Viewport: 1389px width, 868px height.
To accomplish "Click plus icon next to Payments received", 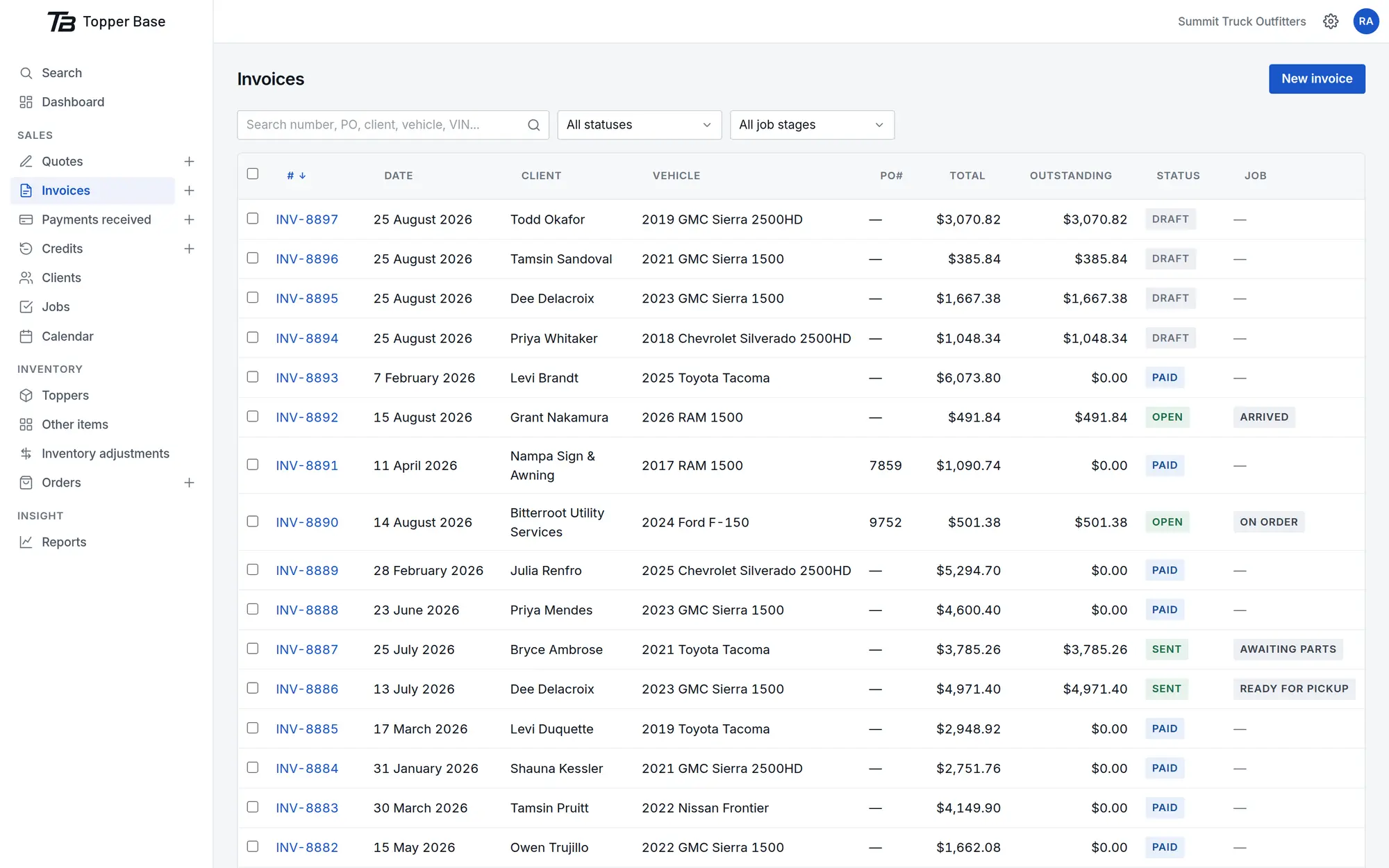I will click(x=189, y=219).
